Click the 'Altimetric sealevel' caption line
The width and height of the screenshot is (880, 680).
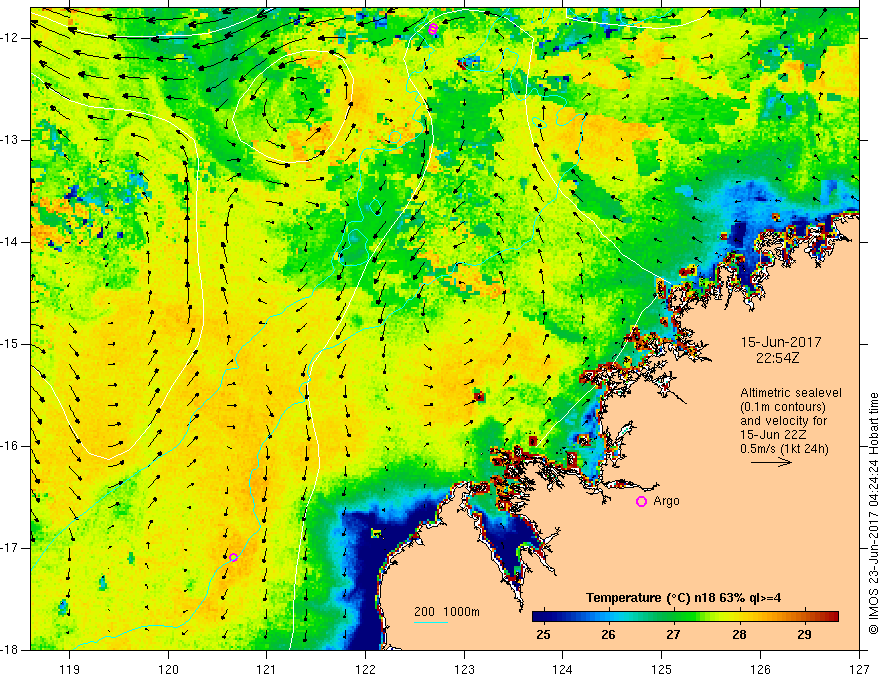pos(791,393)
